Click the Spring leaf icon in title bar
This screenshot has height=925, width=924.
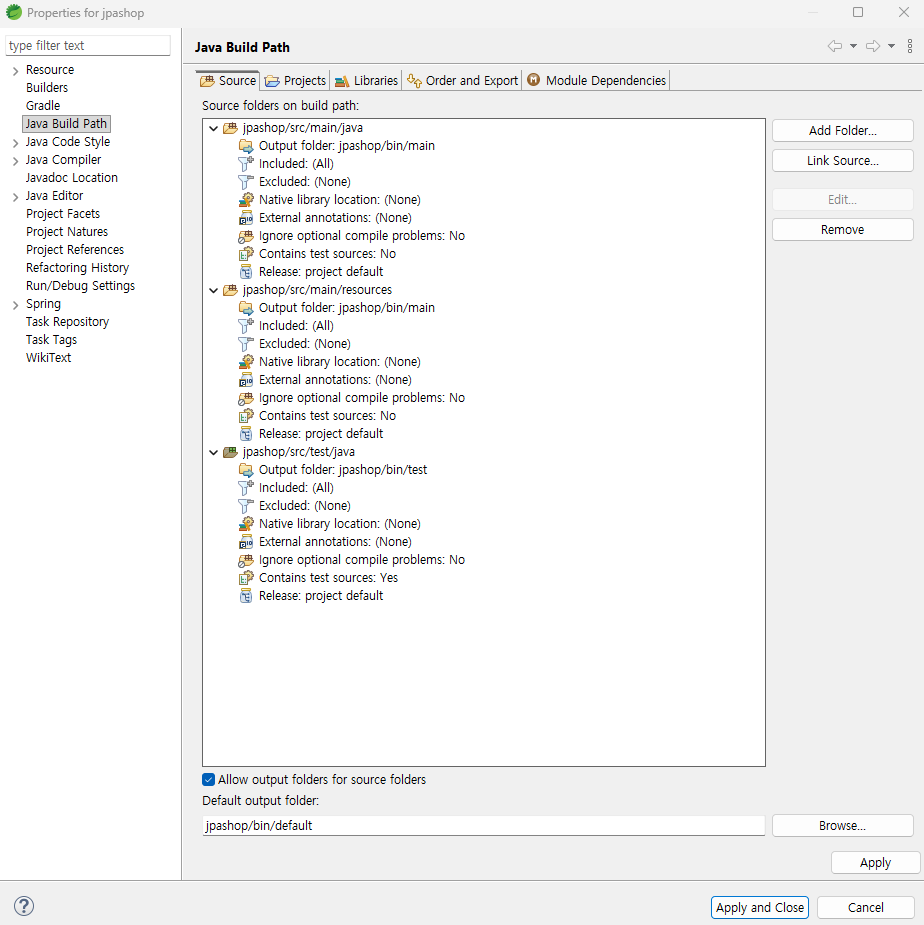pyautogui.click(x=14, y=12)
